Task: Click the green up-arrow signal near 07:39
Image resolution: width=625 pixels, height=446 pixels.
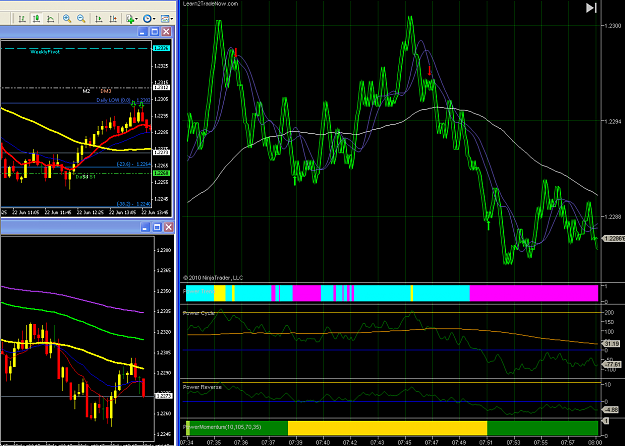Action: click(x=295, y=181)
